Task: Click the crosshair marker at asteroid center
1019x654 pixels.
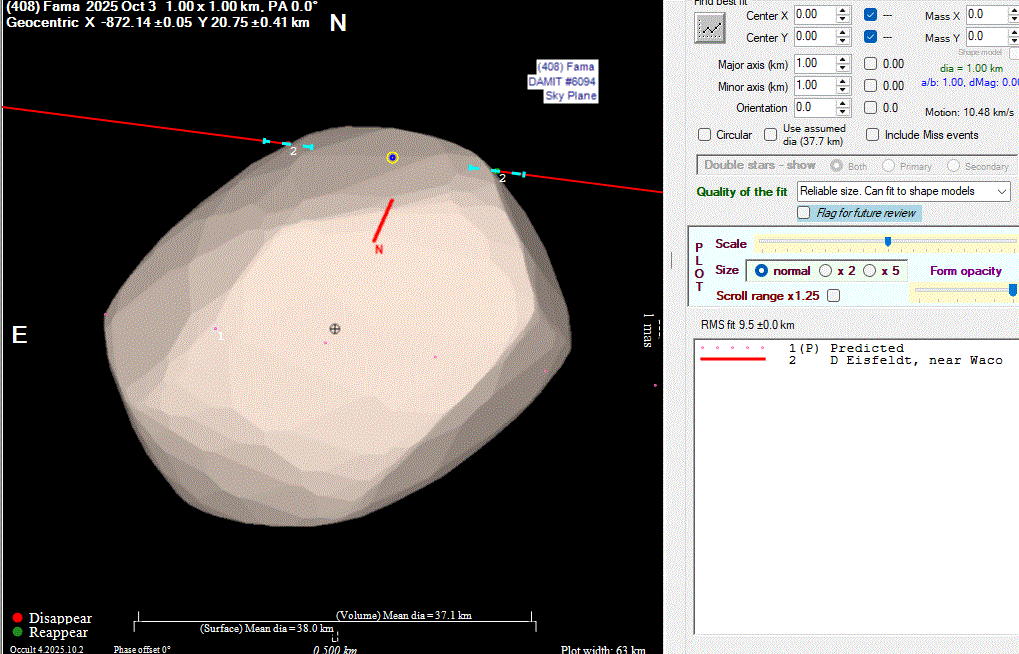Action: tap(335, 329)
